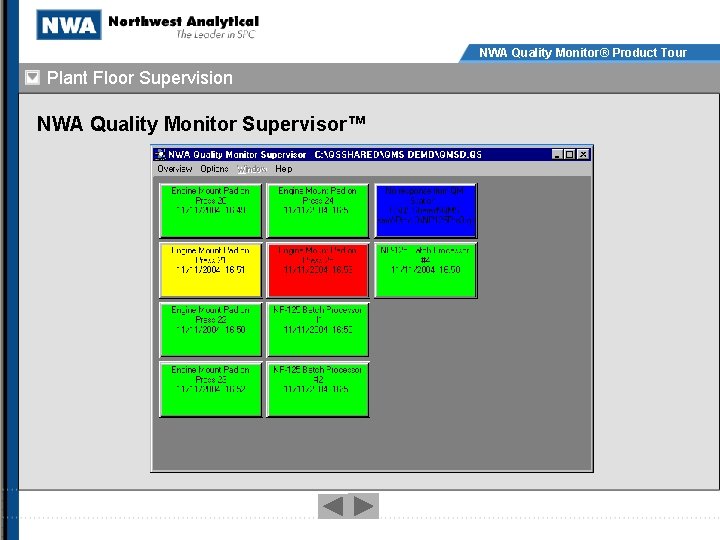Select the red Engine Mount Pad tile
The width and height of the screenshot is (720, 540).
tap(317, 270)
